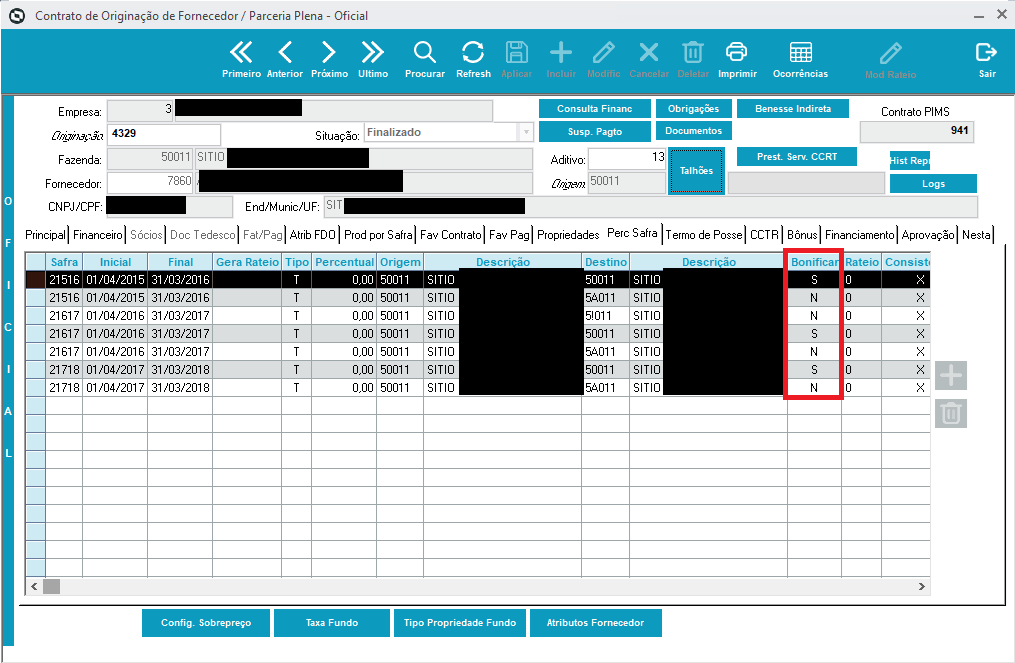Click the Bonificar column header
The height and width of the screenshot is (663, 1015).
[x=814, y=262]
